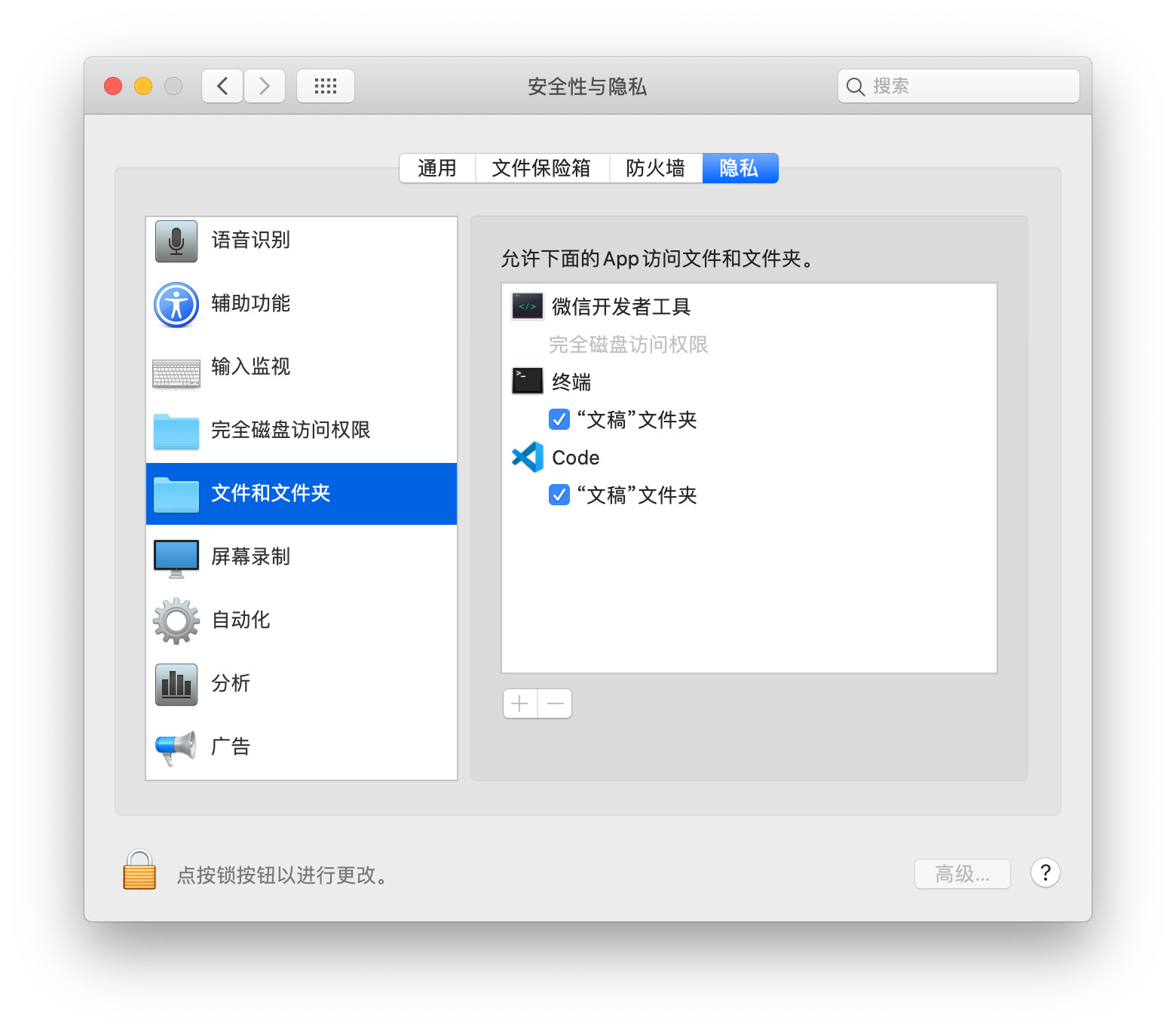1176x1033 pixels.
Task: Select 分析 in the sidebar
Action: 302,684
